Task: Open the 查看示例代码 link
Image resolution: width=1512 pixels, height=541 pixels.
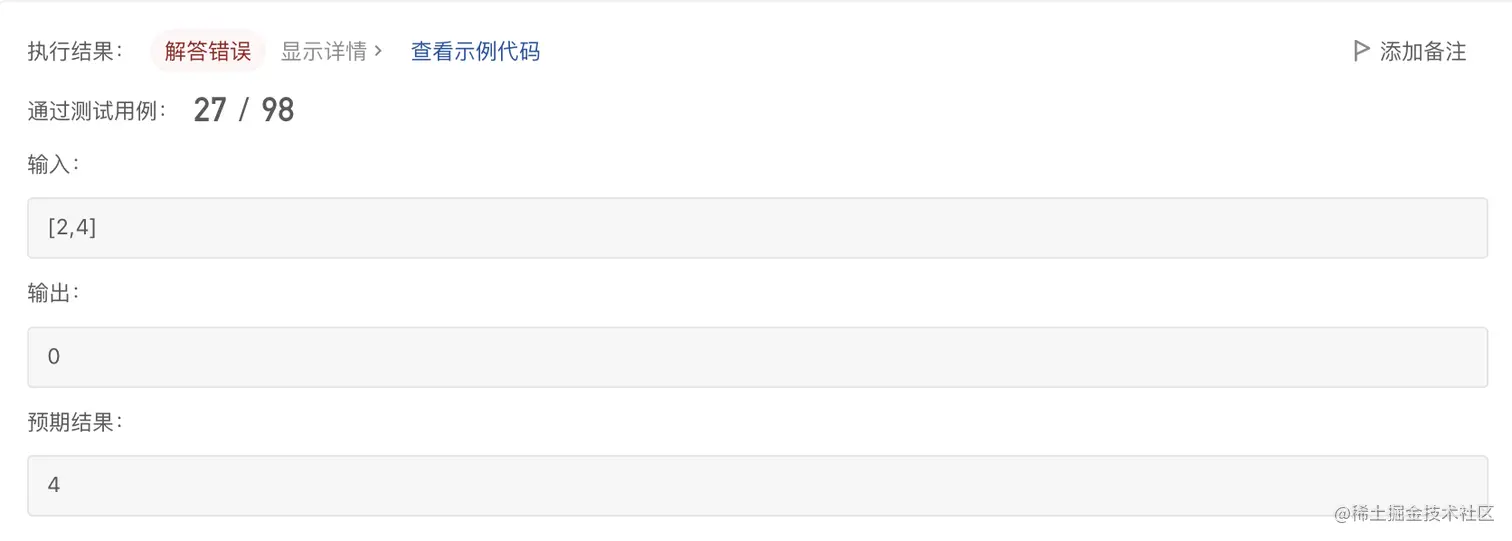Action: (x=475, y=51)
